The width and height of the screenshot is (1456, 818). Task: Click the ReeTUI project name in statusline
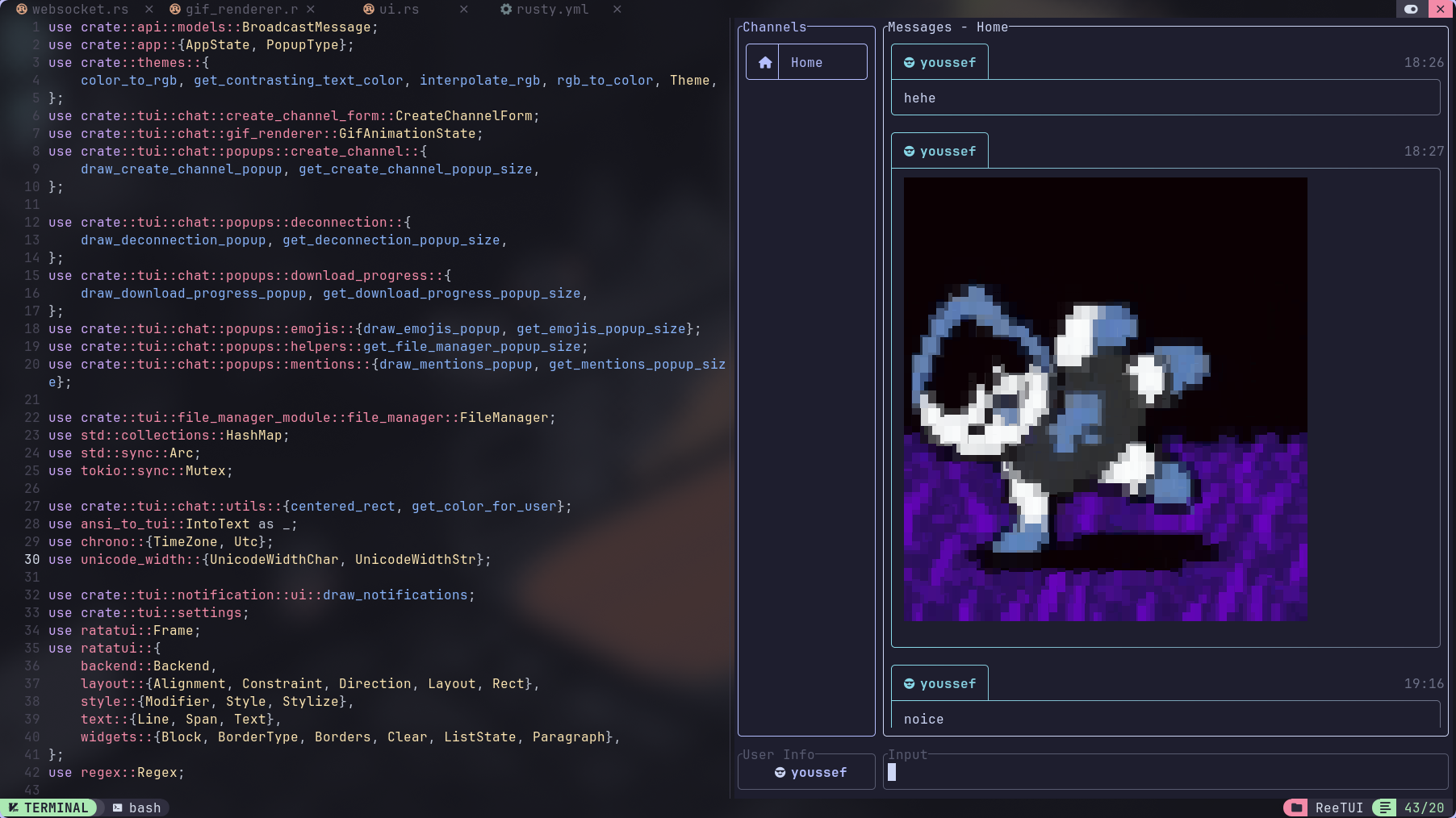coord(1339,808)
